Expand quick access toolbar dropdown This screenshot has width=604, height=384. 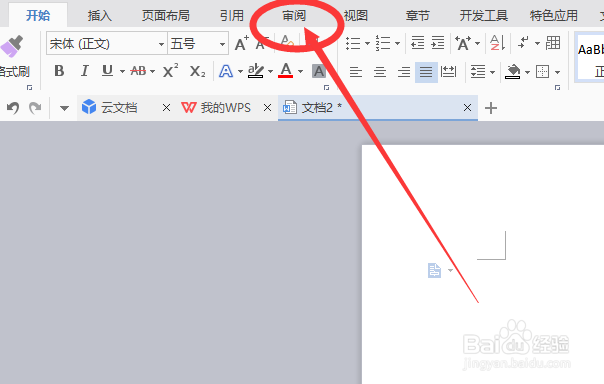[64, 108]
